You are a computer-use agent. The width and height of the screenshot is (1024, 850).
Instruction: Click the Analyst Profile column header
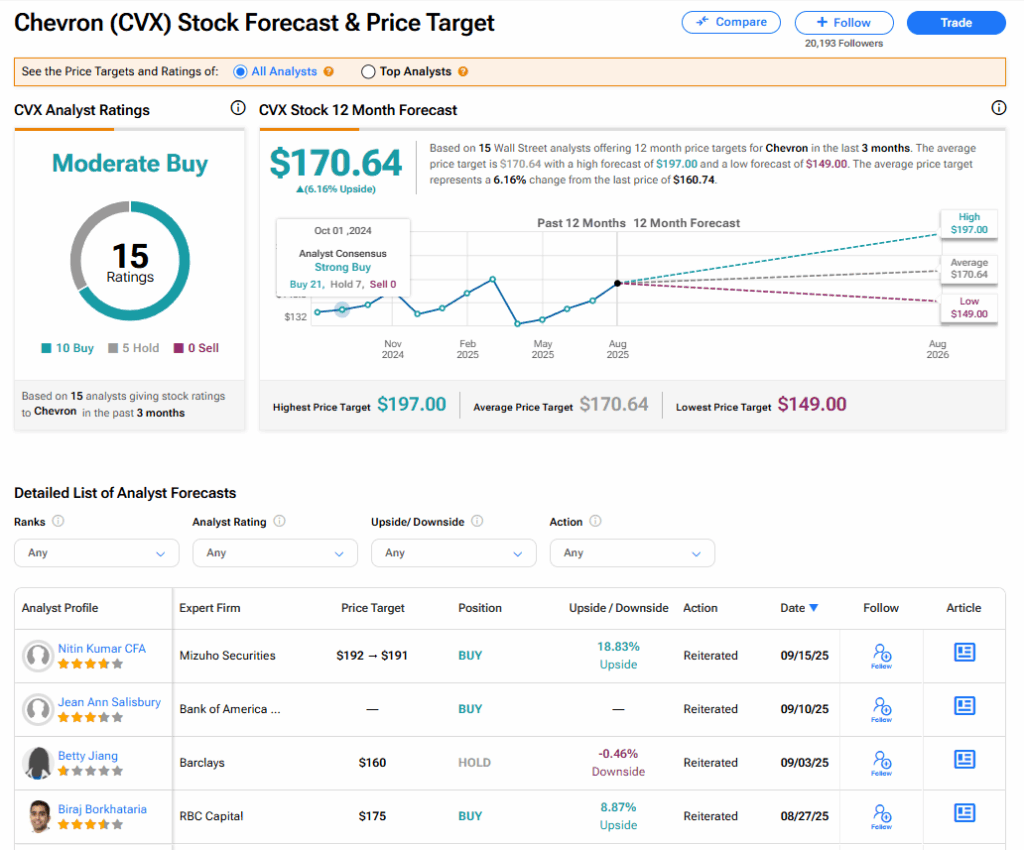(60, 608)
